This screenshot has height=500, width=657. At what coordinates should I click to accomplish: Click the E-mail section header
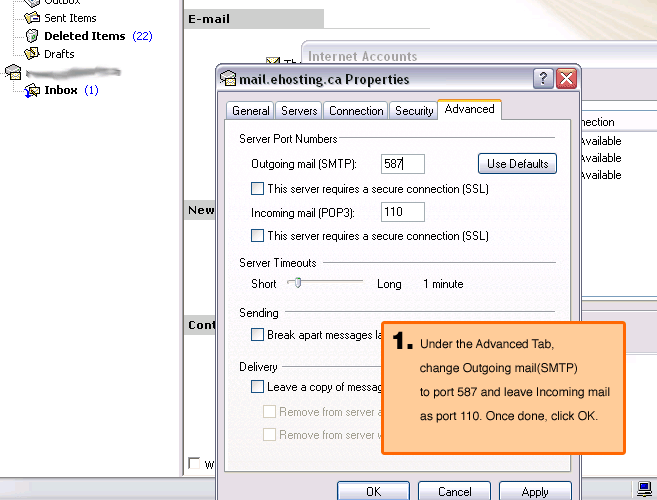coord(253,19)
